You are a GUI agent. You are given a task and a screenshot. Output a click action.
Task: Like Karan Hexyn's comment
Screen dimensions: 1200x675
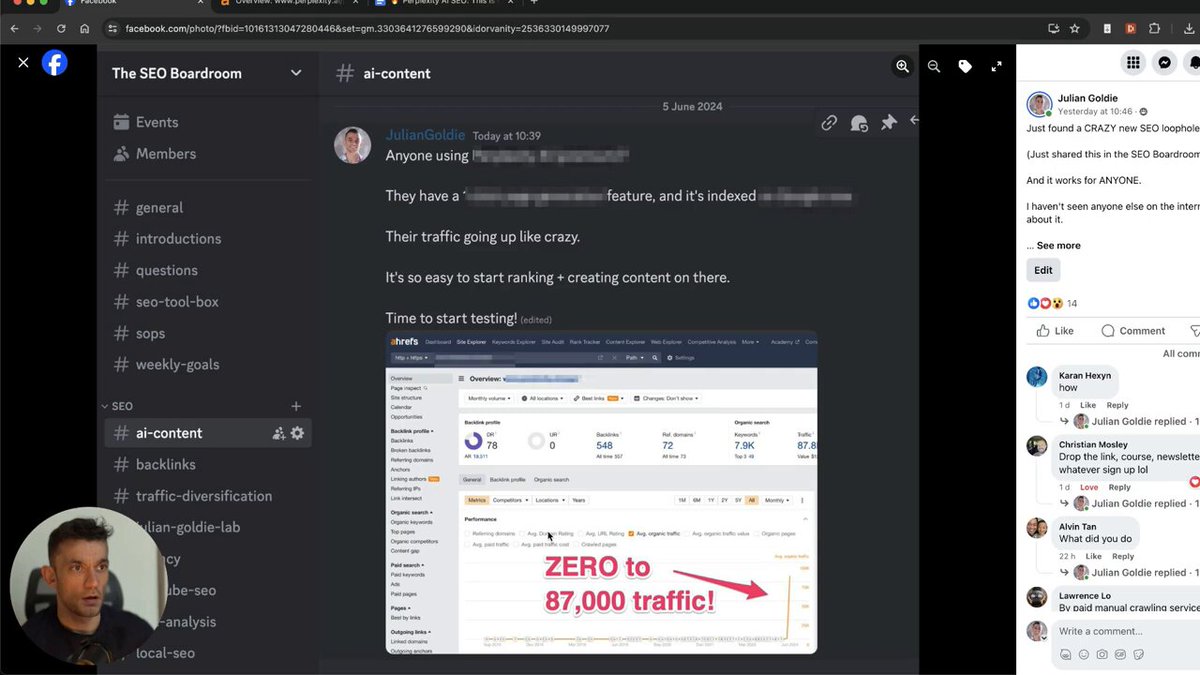(x=1088, y=405)
